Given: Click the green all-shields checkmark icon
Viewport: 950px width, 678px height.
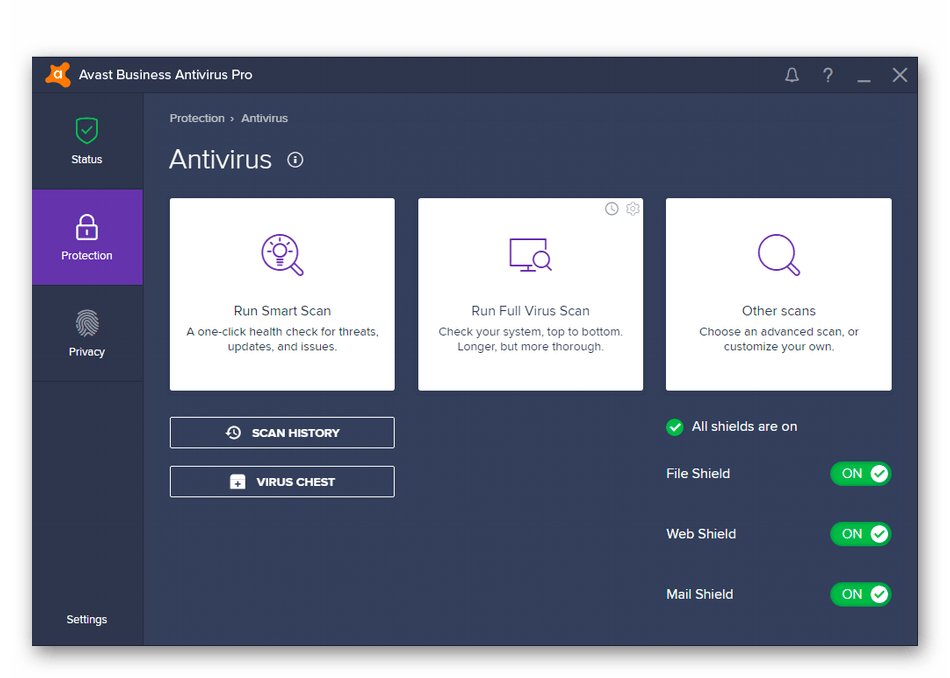Looking at the screenshot, I should click(675, 427).
